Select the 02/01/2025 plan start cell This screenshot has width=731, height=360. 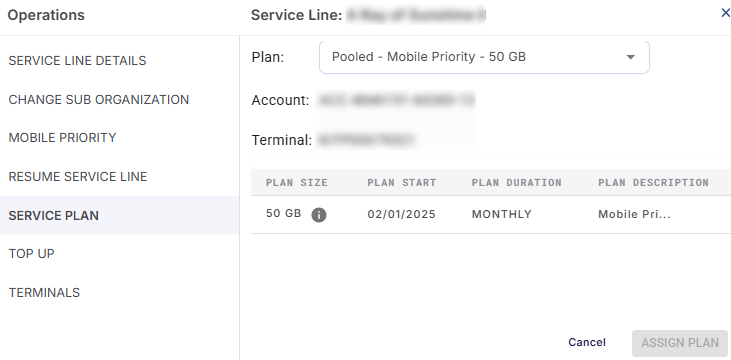click(x=401, y=214)
